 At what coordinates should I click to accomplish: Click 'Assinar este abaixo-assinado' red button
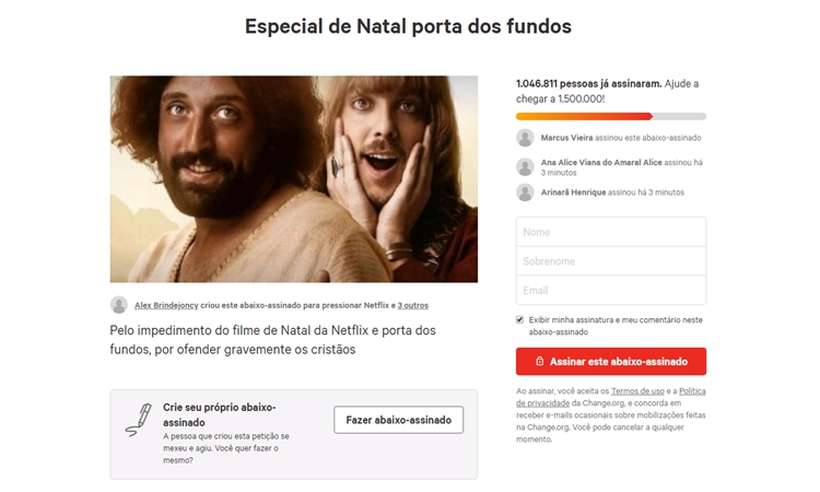(611, 361)
